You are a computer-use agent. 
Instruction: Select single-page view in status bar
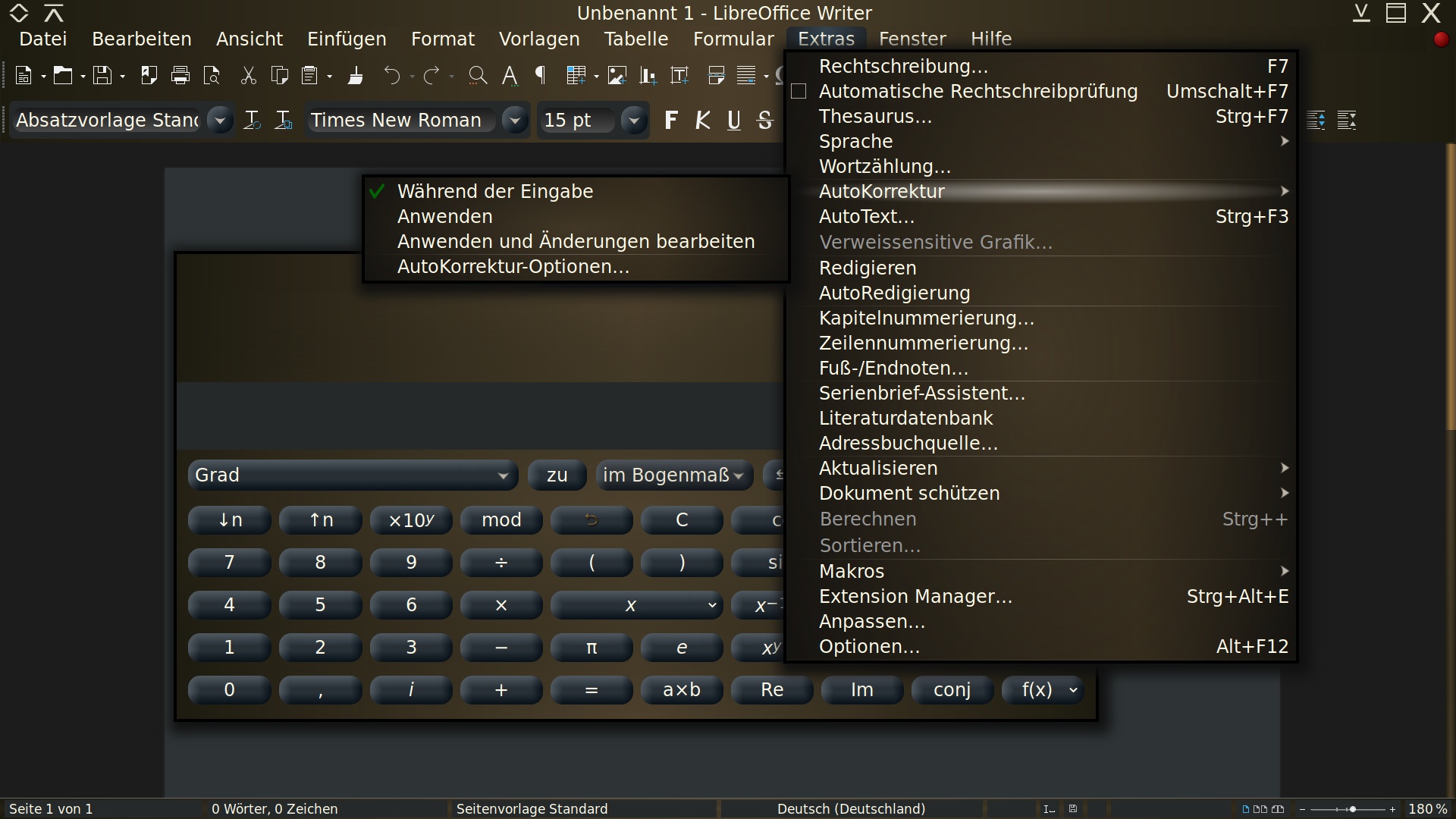coord(1245,809)
